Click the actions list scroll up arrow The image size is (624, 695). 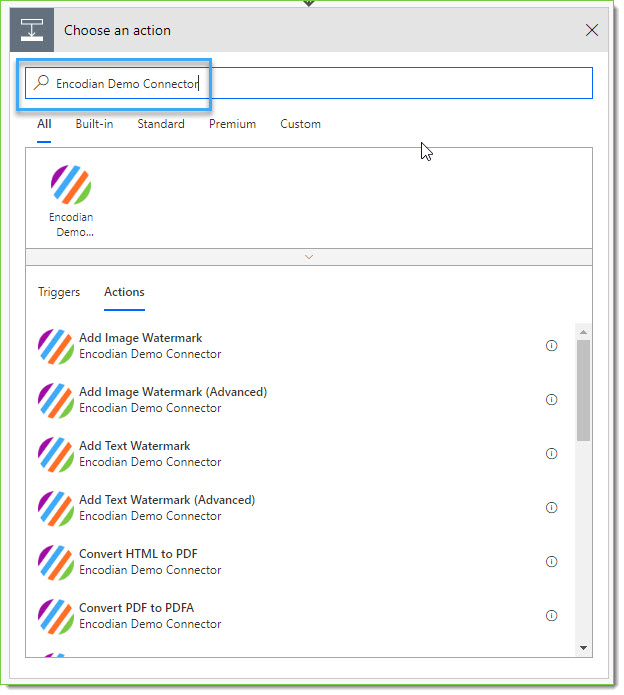[x=583, y=332]
